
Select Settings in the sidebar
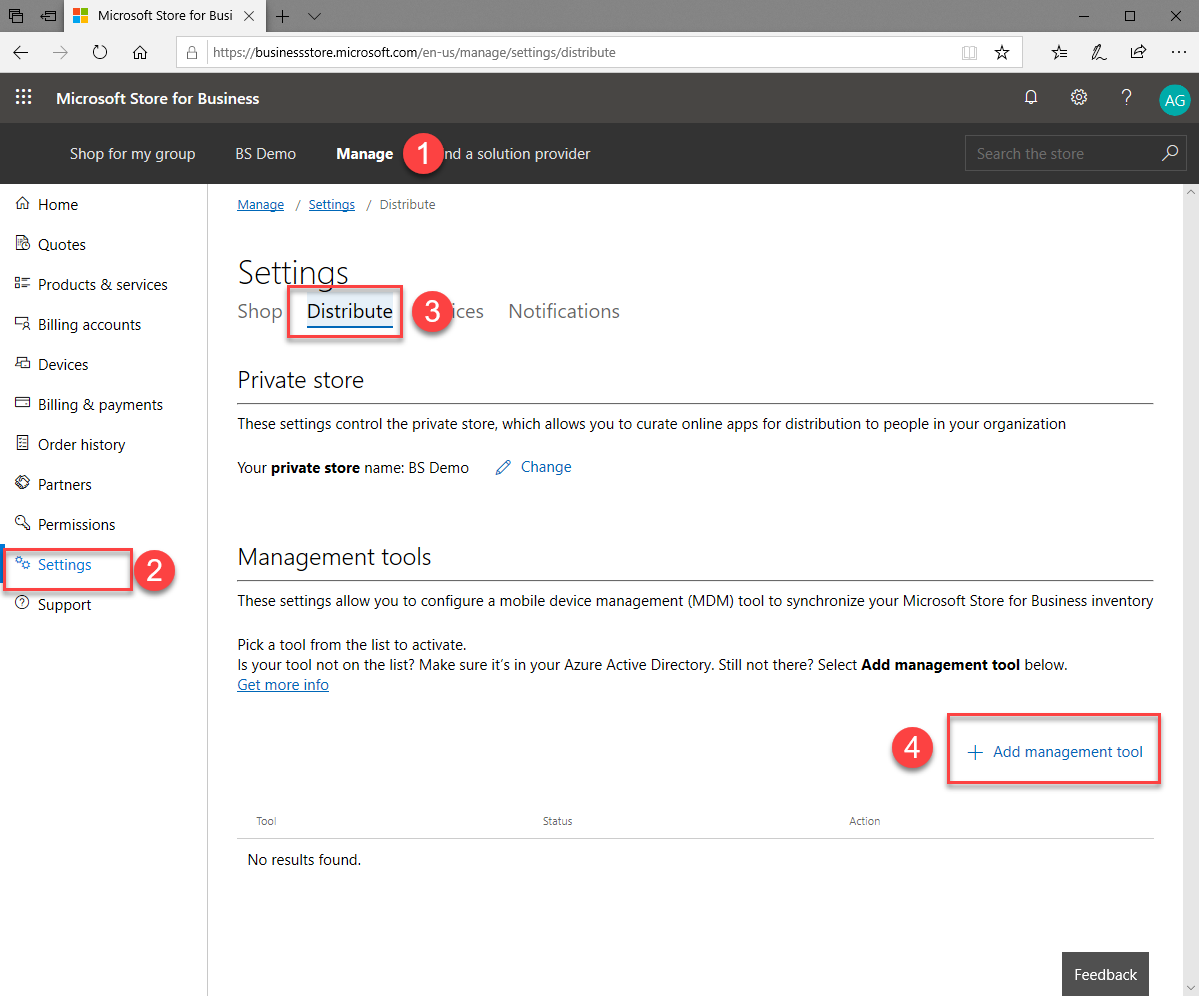pyautogui.click(x=53, y=565)
